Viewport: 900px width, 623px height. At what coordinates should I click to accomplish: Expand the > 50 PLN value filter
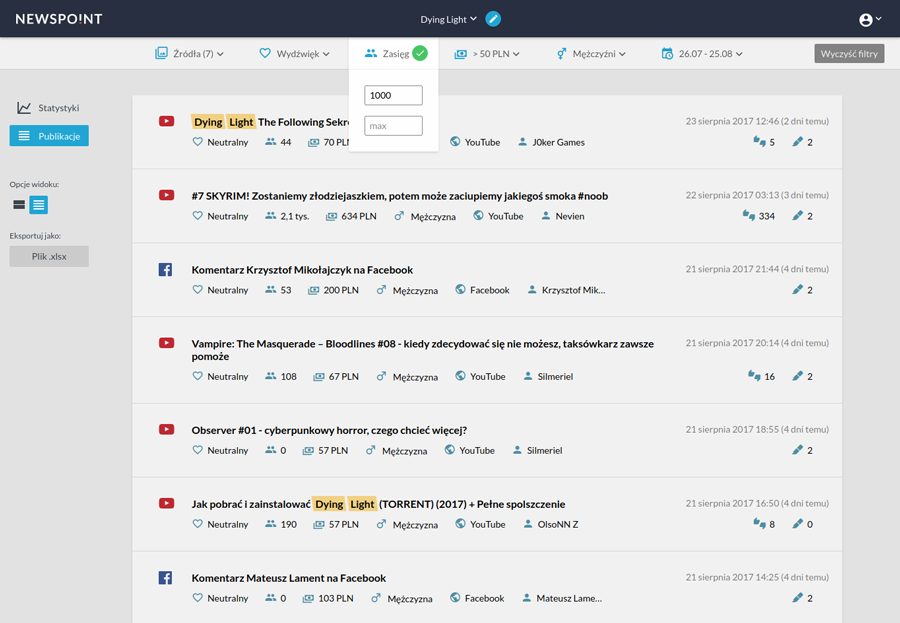[487, 53]
